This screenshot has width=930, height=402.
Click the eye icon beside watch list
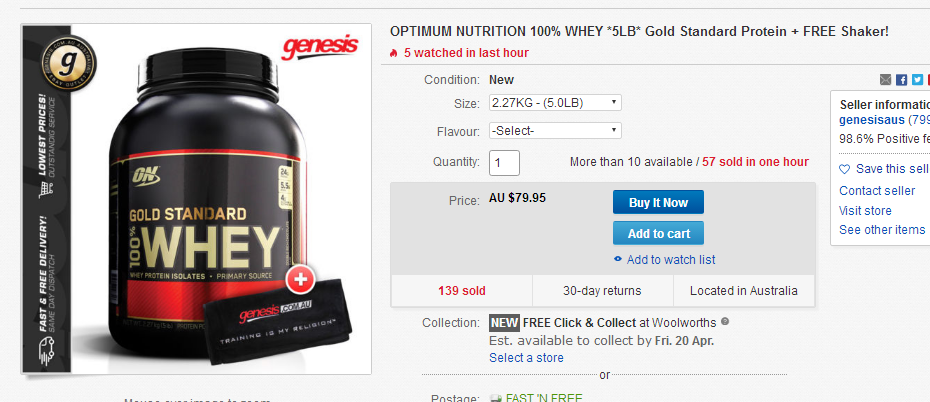(x=618, y=259)
